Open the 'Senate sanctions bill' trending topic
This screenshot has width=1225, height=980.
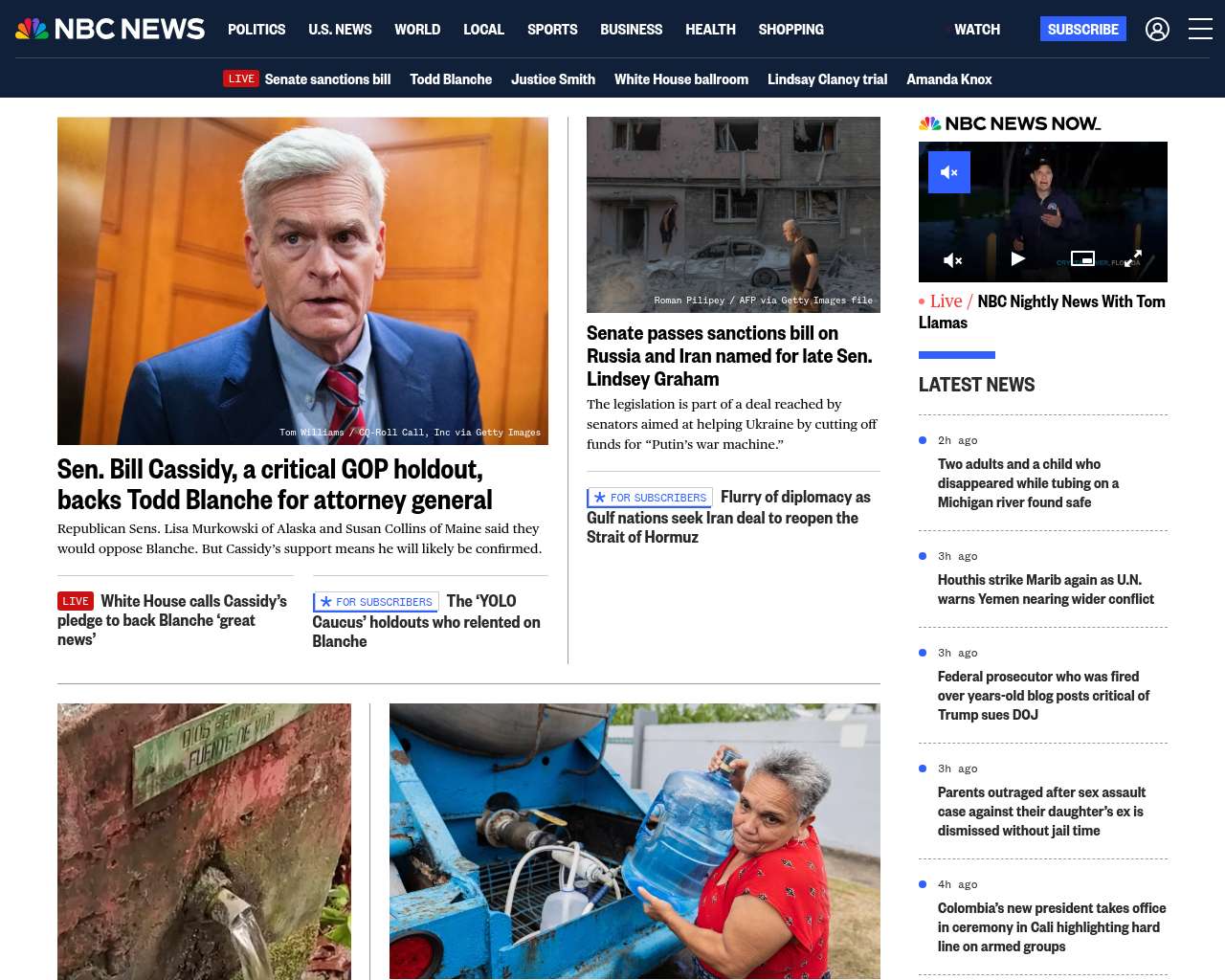pos(327,79)
